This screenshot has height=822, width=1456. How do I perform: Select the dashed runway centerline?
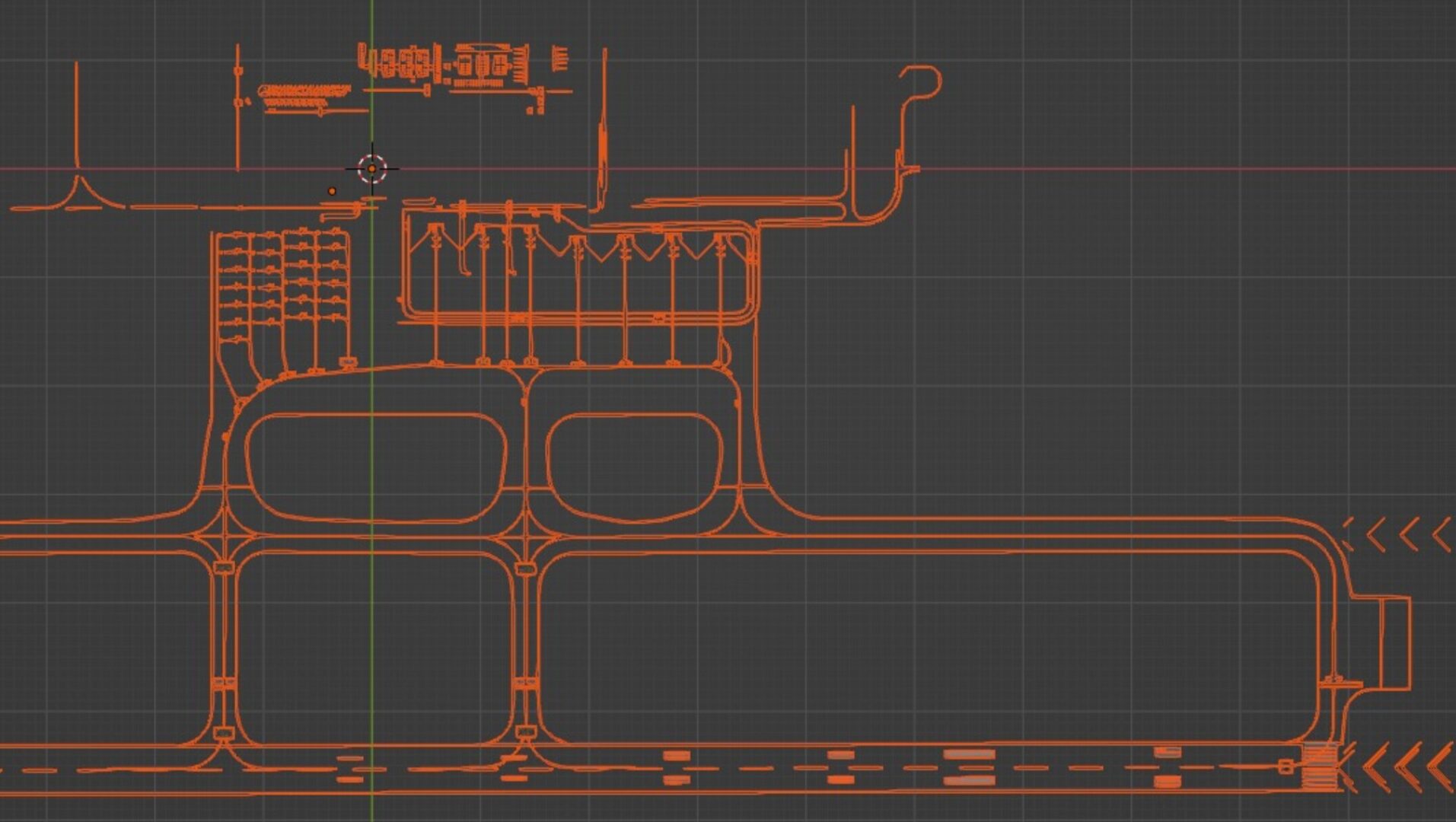coord(761,769)
